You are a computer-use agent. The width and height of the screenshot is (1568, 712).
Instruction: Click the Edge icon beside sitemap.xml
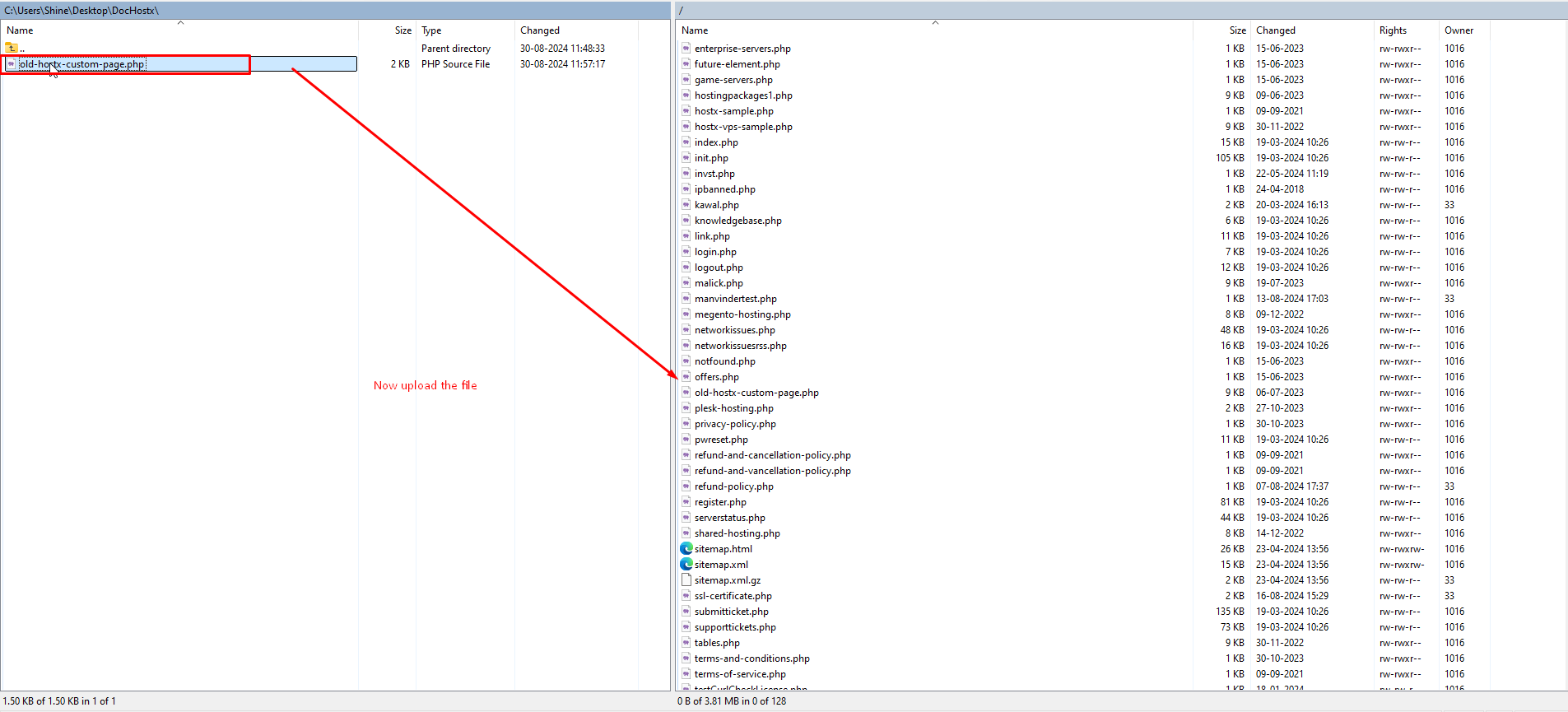pos(686,565)
